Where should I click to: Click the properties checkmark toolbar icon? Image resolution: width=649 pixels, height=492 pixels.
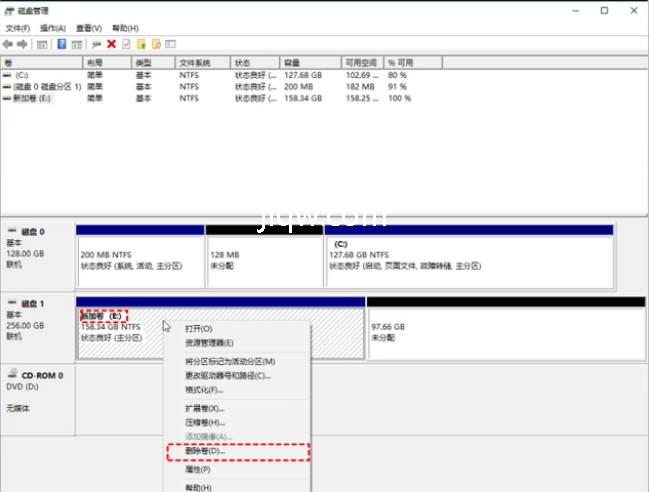tap(125, 45)
